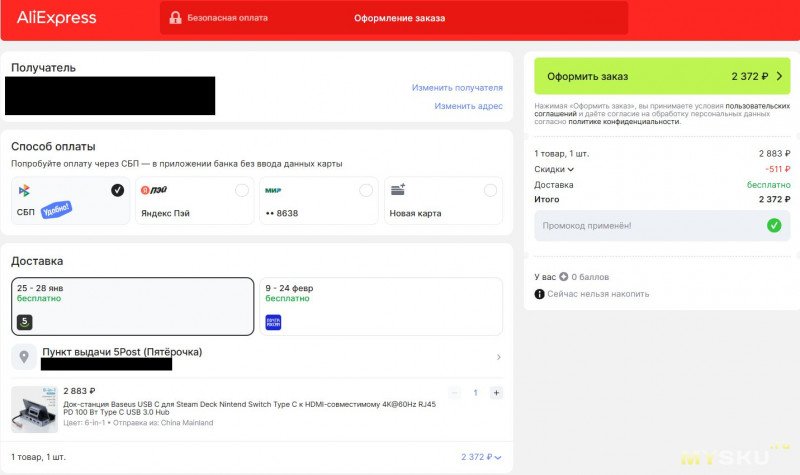
Task: Click the info icon near 'Сейчас нельзя накопить'
Action: 540,294
